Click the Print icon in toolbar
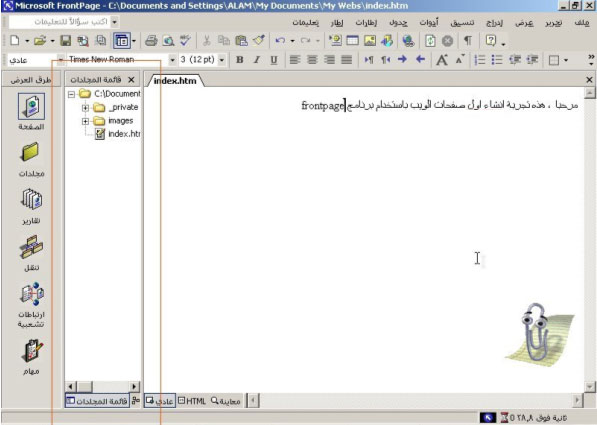Viewport: 597px width, 425px height. (151, 40)
